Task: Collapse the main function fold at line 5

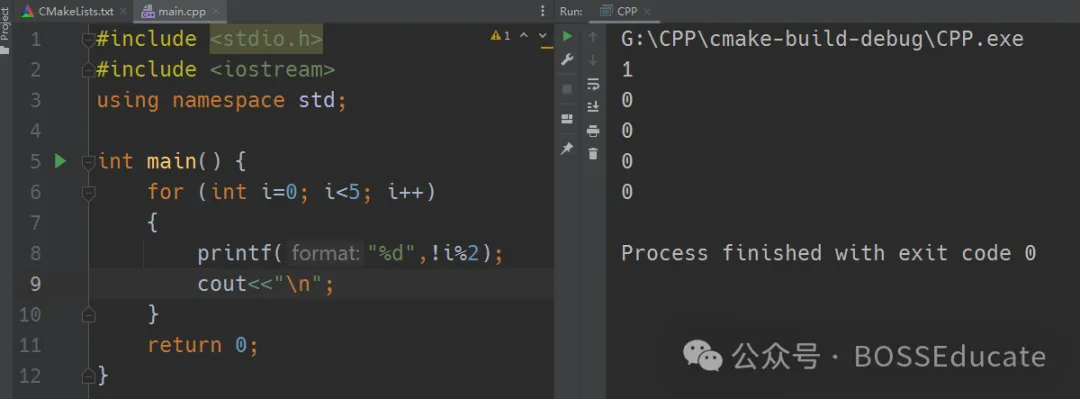Action: tap(88, 163)
